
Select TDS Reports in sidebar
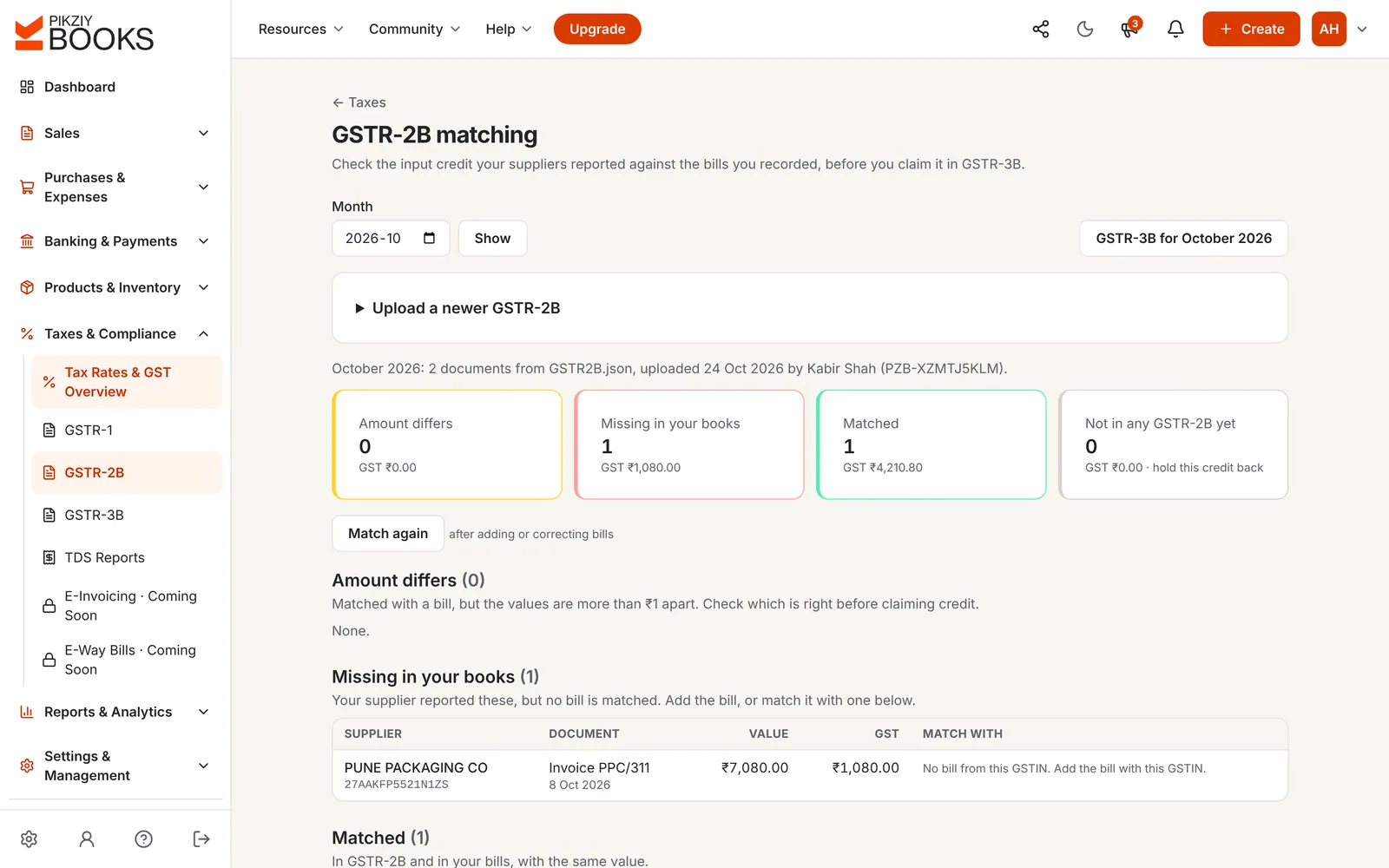click(127, 557)
